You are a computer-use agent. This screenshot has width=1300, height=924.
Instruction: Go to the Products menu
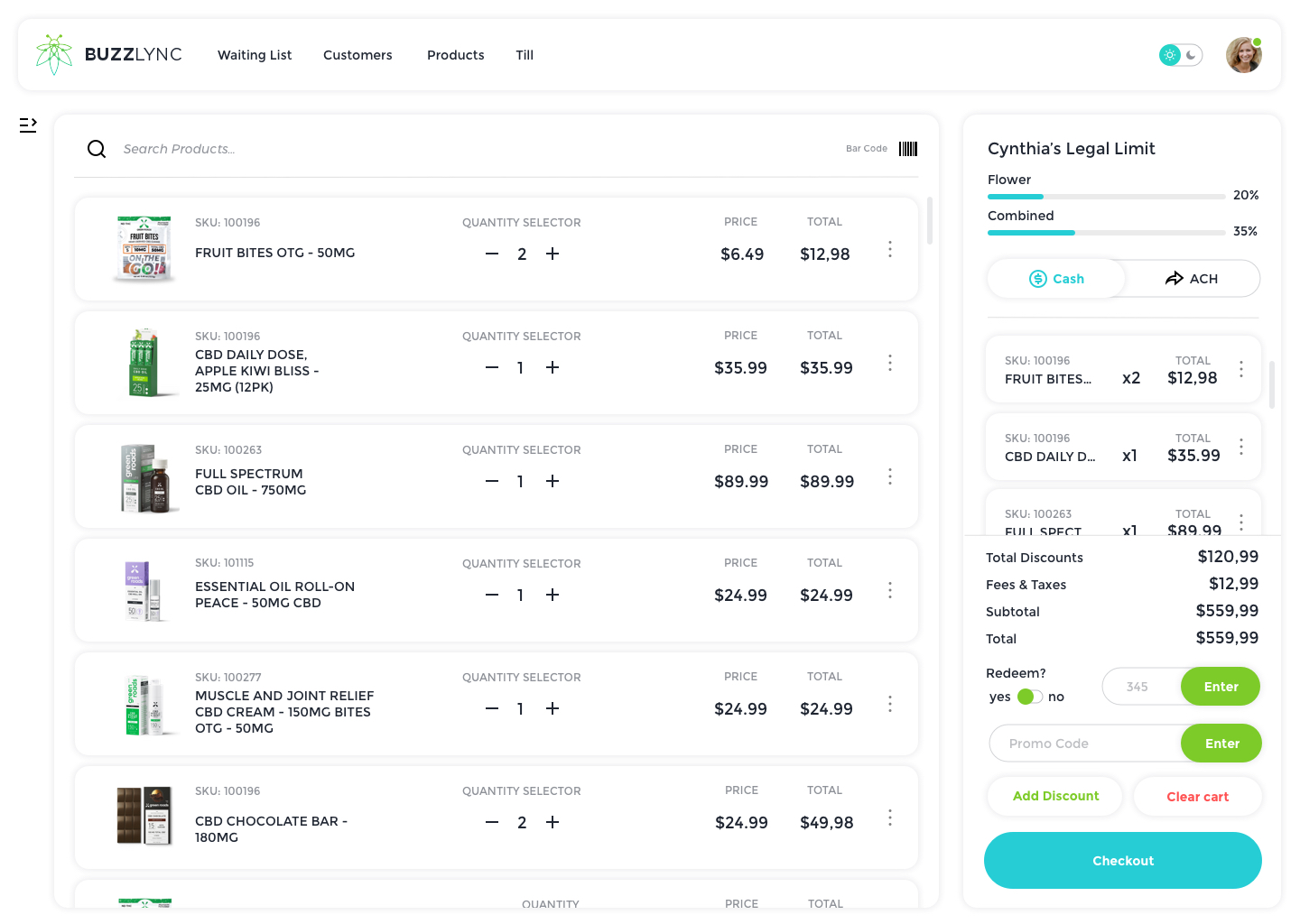tap(455, 55)
